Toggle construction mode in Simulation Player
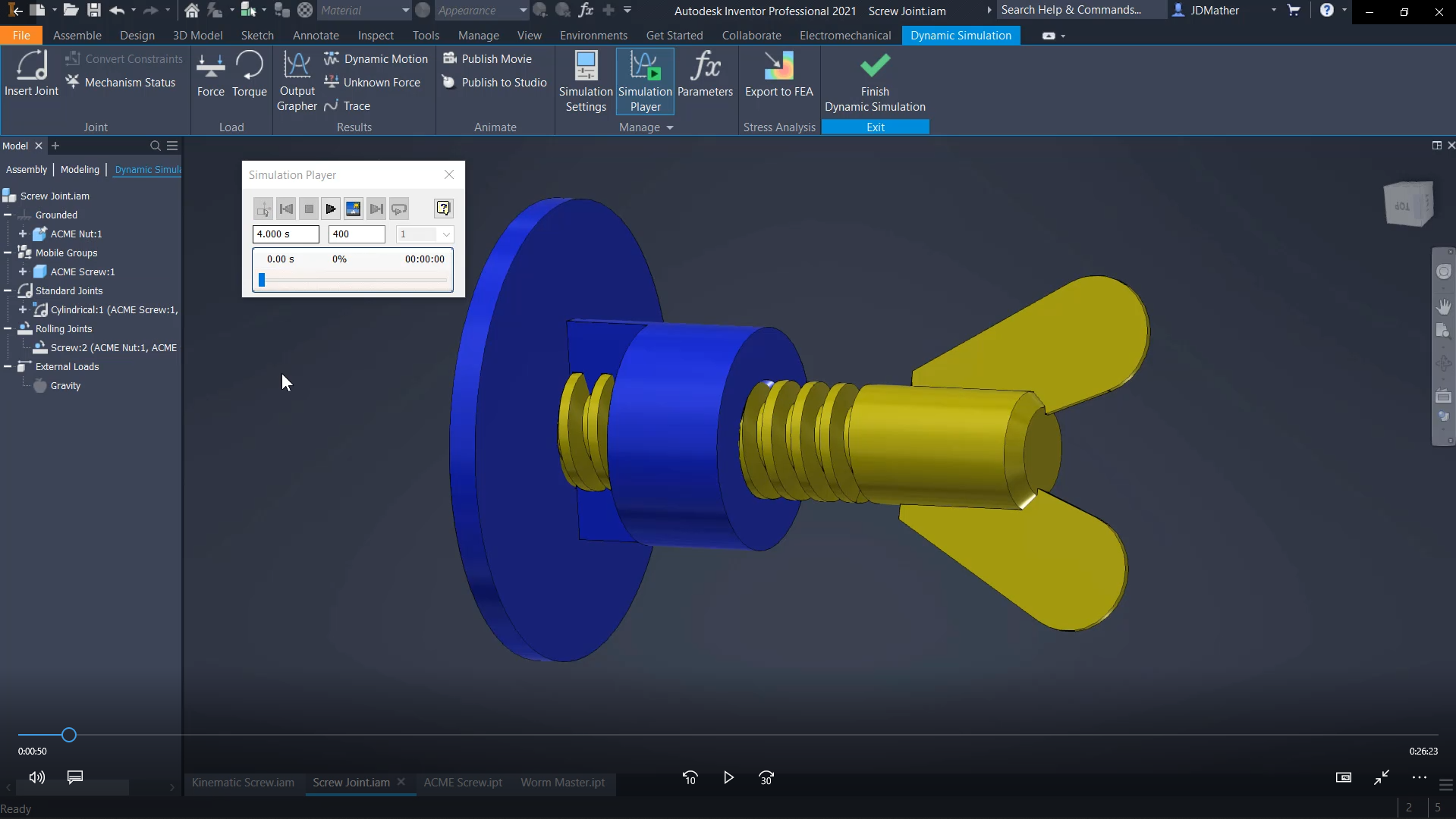 coord(263,209)
